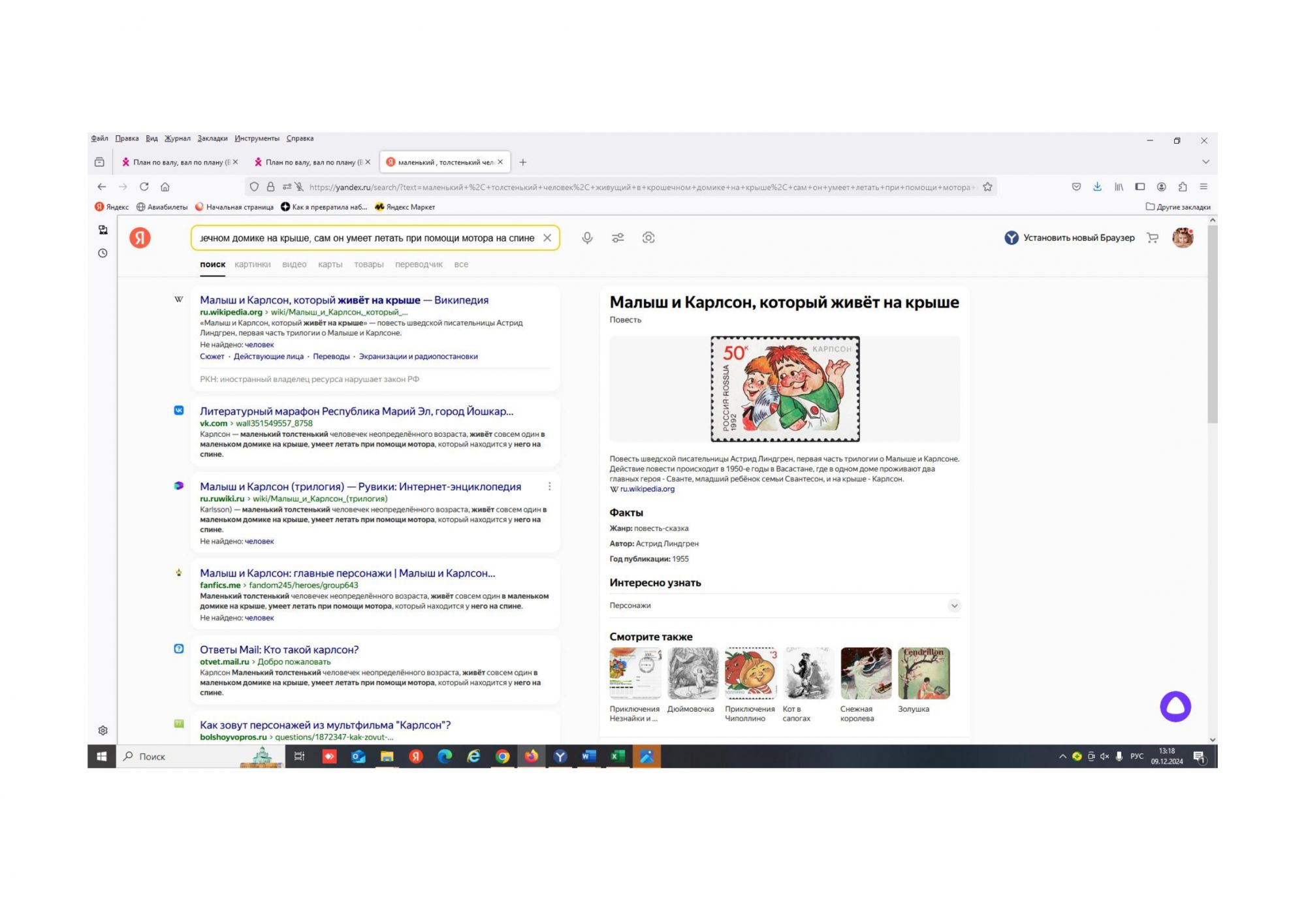Viewport: 1306px width, 924px height.
Task: Open the list all tabs chevron
Action: click(1205, 162)
